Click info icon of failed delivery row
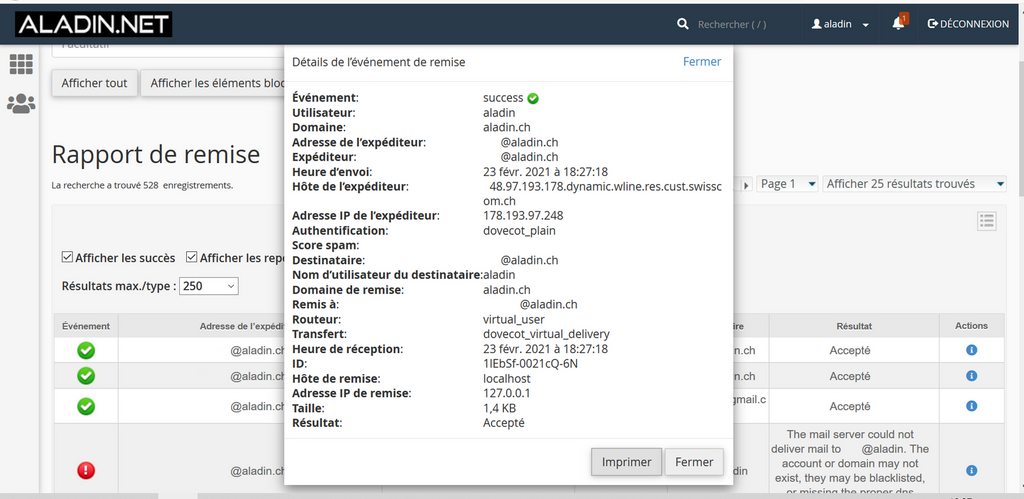Image resolution: width=1024 pixels, height=499 pixels. (x=971, y=470)
